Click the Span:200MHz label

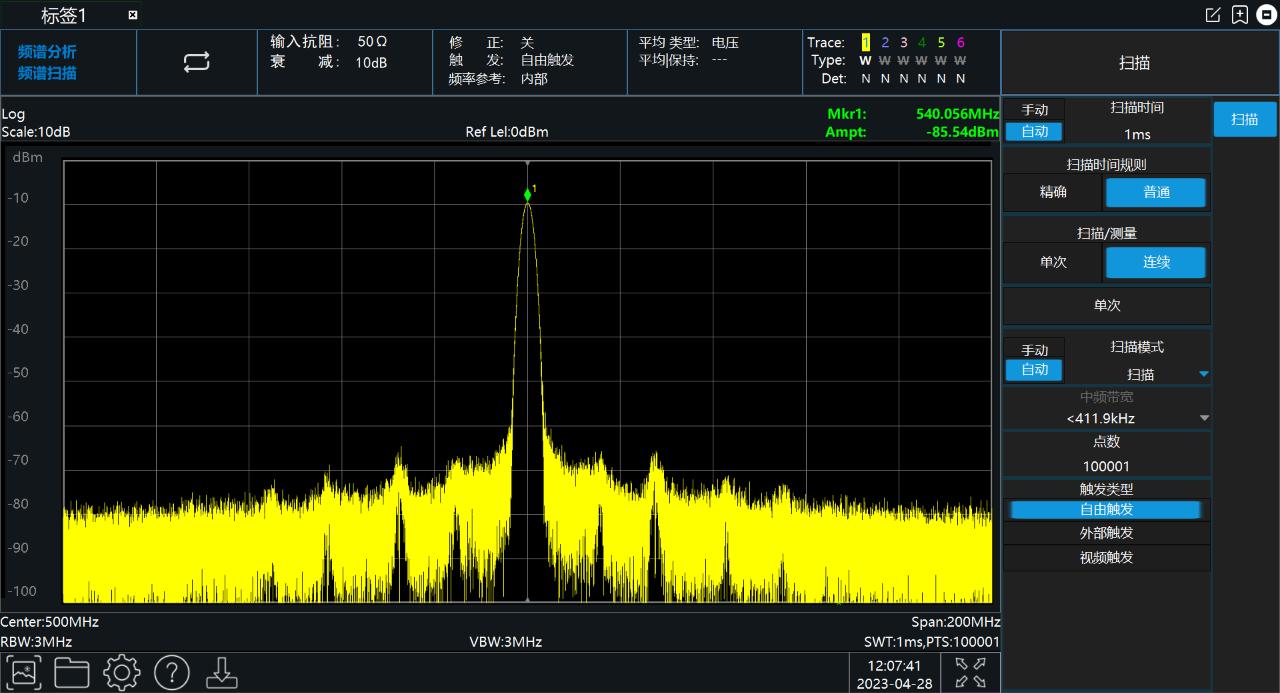click(x=956, y=622)
